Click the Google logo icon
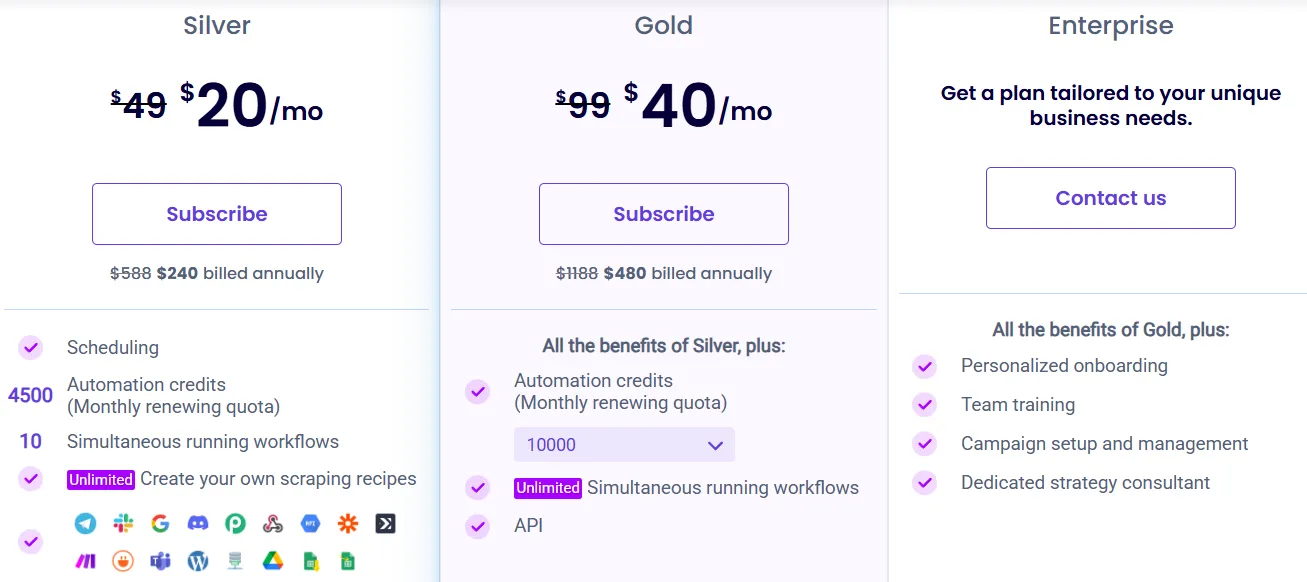1307x582 pixels. [x=160, y=523]
